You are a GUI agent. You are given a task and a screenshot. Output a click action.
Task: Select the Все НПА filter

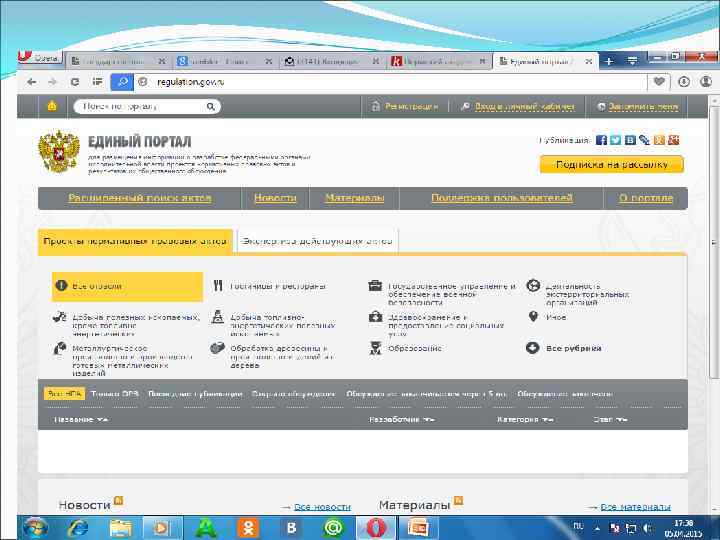pos(64,394)
